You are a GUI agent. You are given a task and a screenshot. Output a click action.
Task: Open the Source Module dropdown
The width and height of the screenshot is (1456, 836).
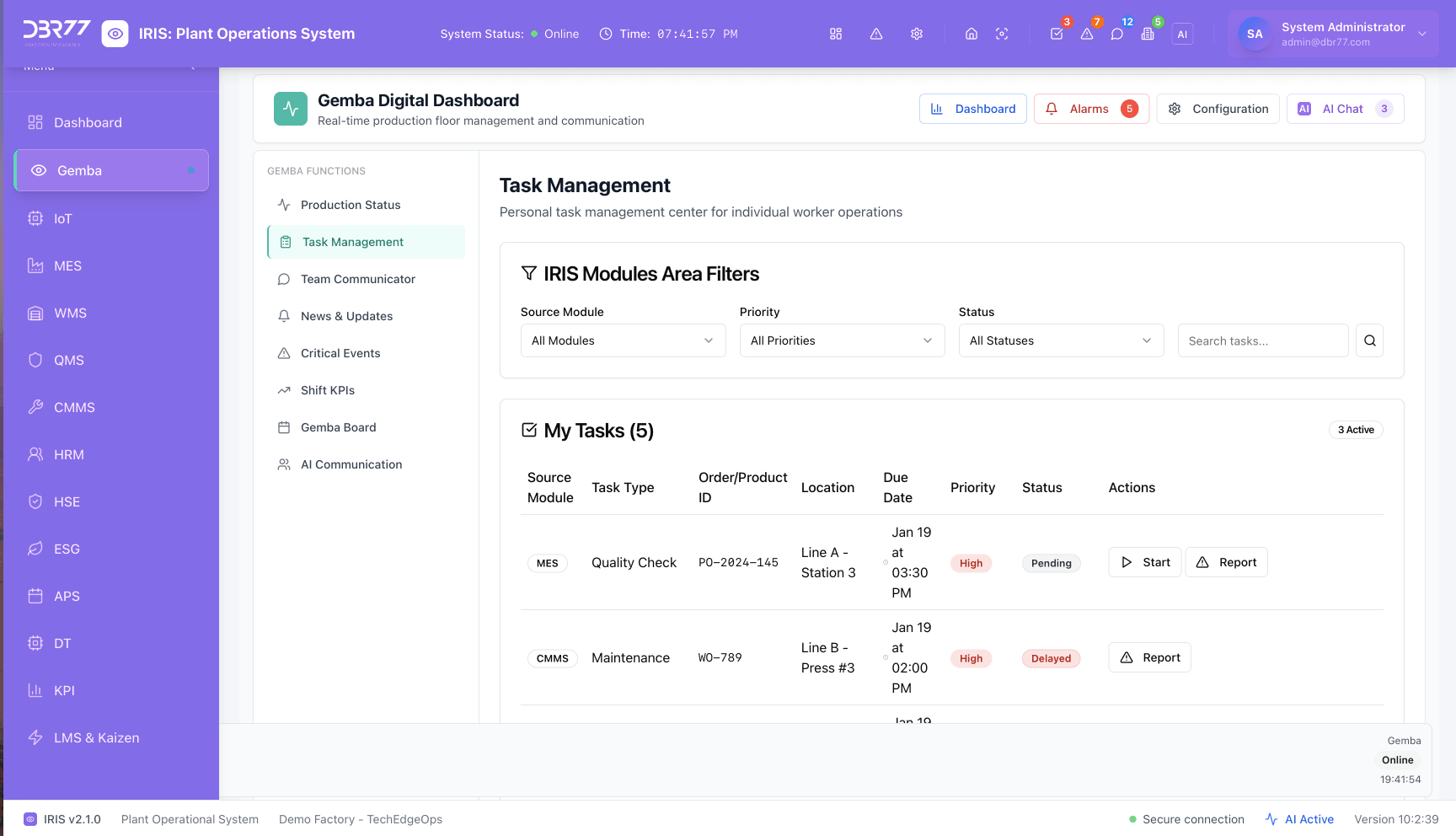(x=623, y=340)
